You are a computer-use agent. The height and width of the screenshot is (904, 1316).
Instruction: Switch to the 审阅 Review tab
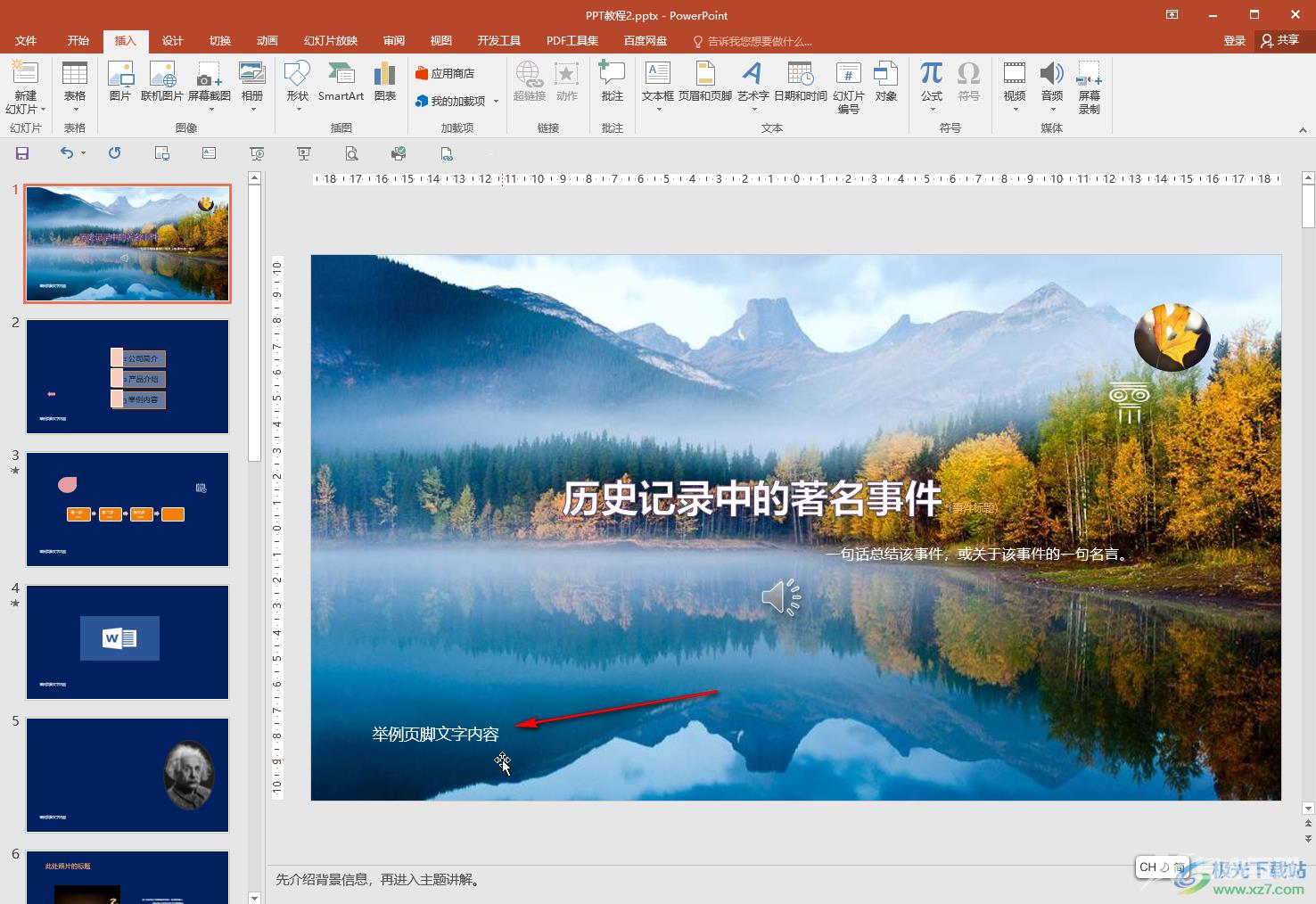(394, 41)
